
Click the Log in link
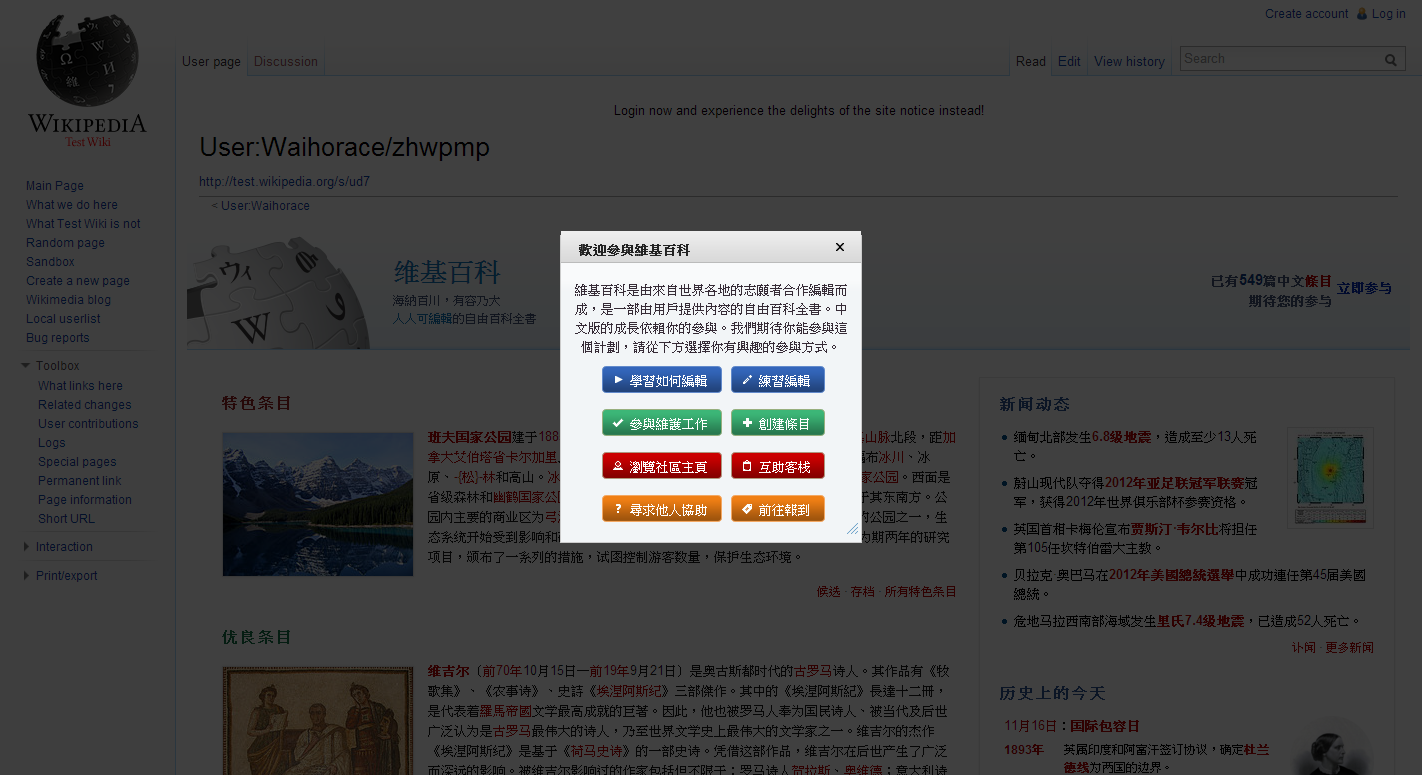click(x=1389, y=14)
